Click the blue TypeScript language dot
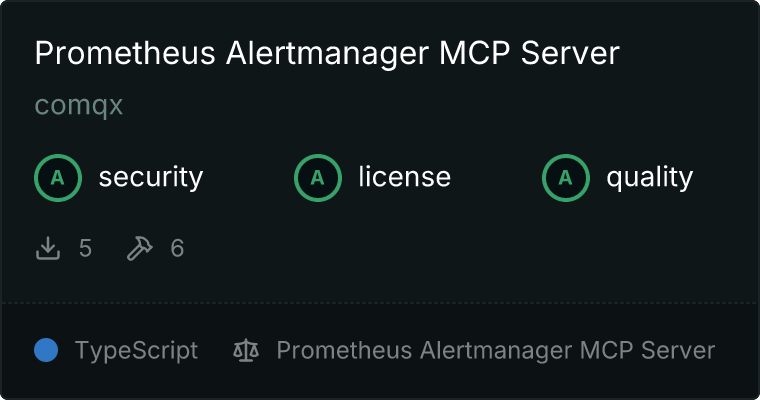Image resolution: width=760 pixels, height=400 pixels. (x=46, y=350)
